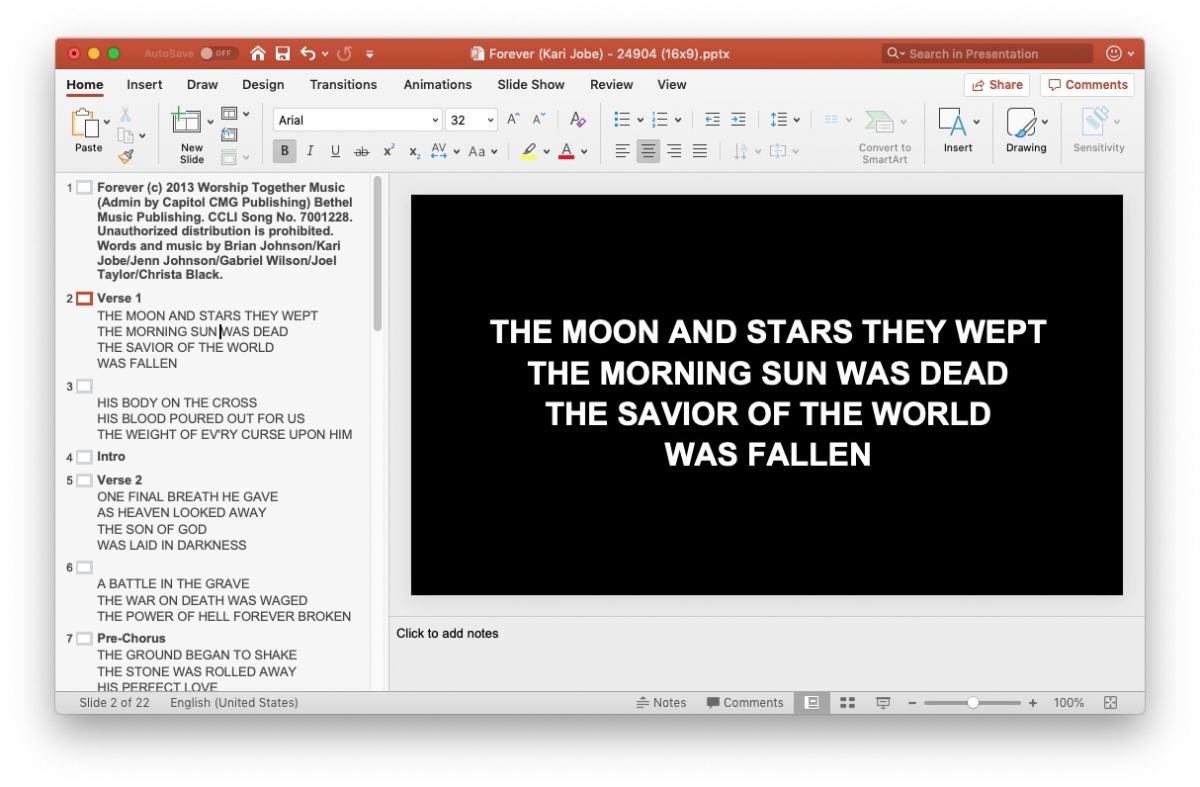The width and height of the screenshot is (1200, 787).
Task: Click the Comments button at top right
Action: point(1087,85)
